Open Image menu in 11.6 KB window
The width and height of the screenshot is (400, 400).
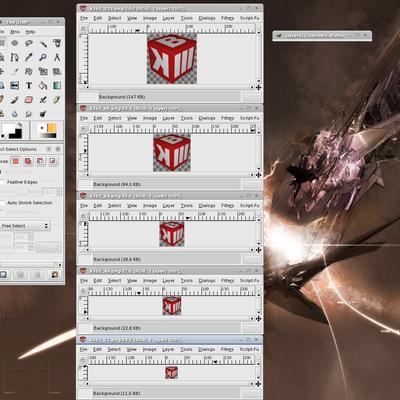click(150, 349)
